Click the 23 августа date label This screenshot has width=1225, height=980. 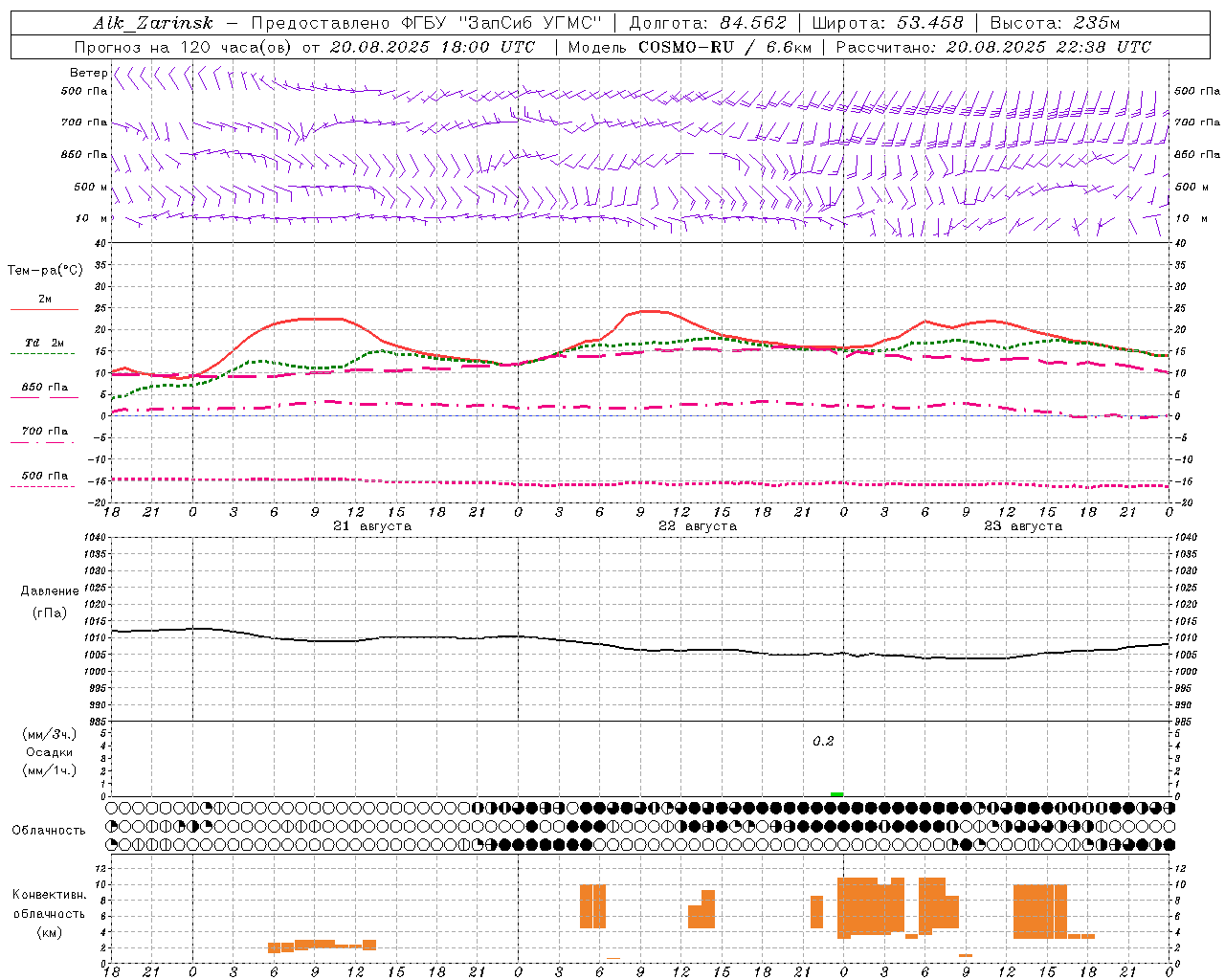[x=1023, y=526]
